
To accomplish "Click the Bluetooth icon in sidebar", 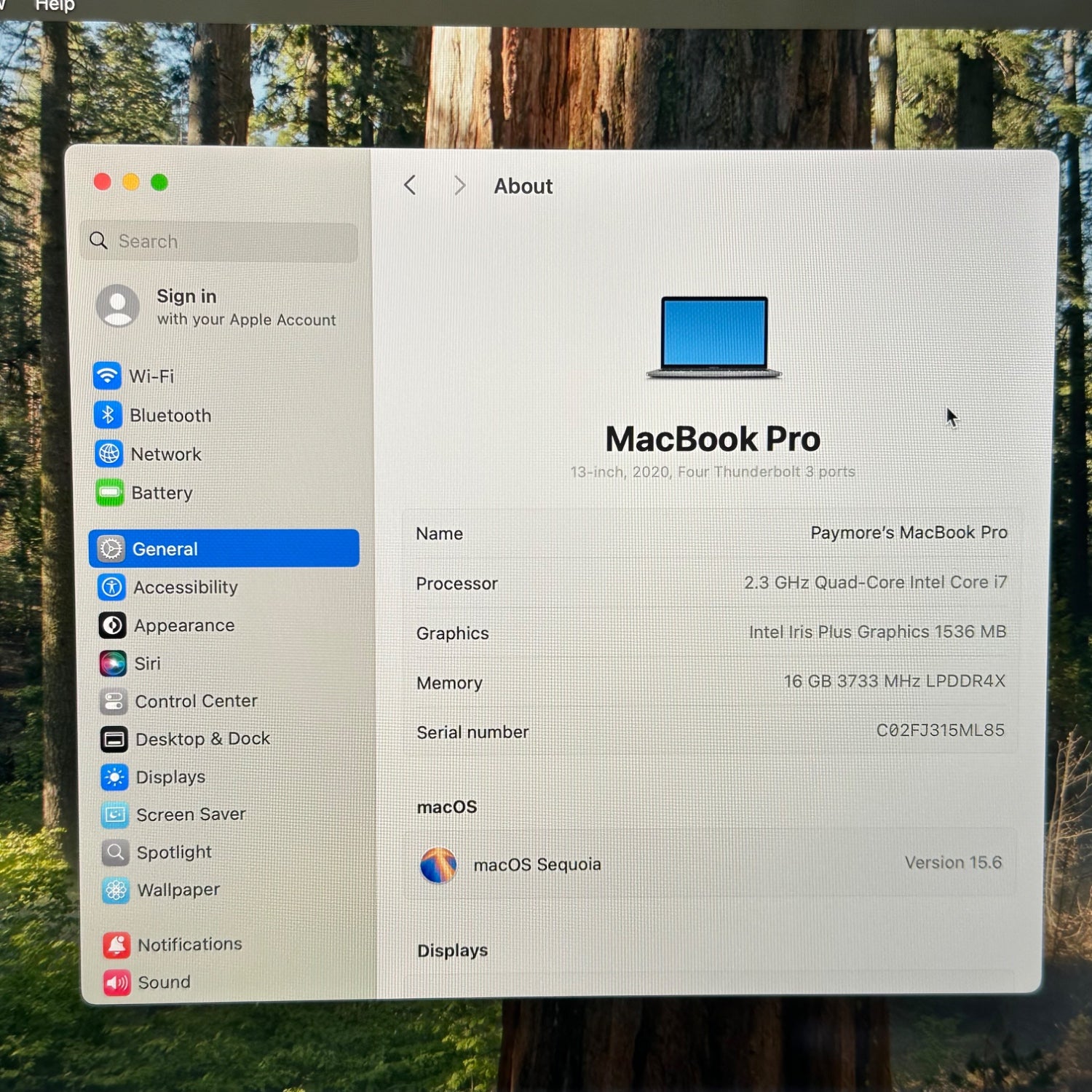I will click(x=108, y=415).
